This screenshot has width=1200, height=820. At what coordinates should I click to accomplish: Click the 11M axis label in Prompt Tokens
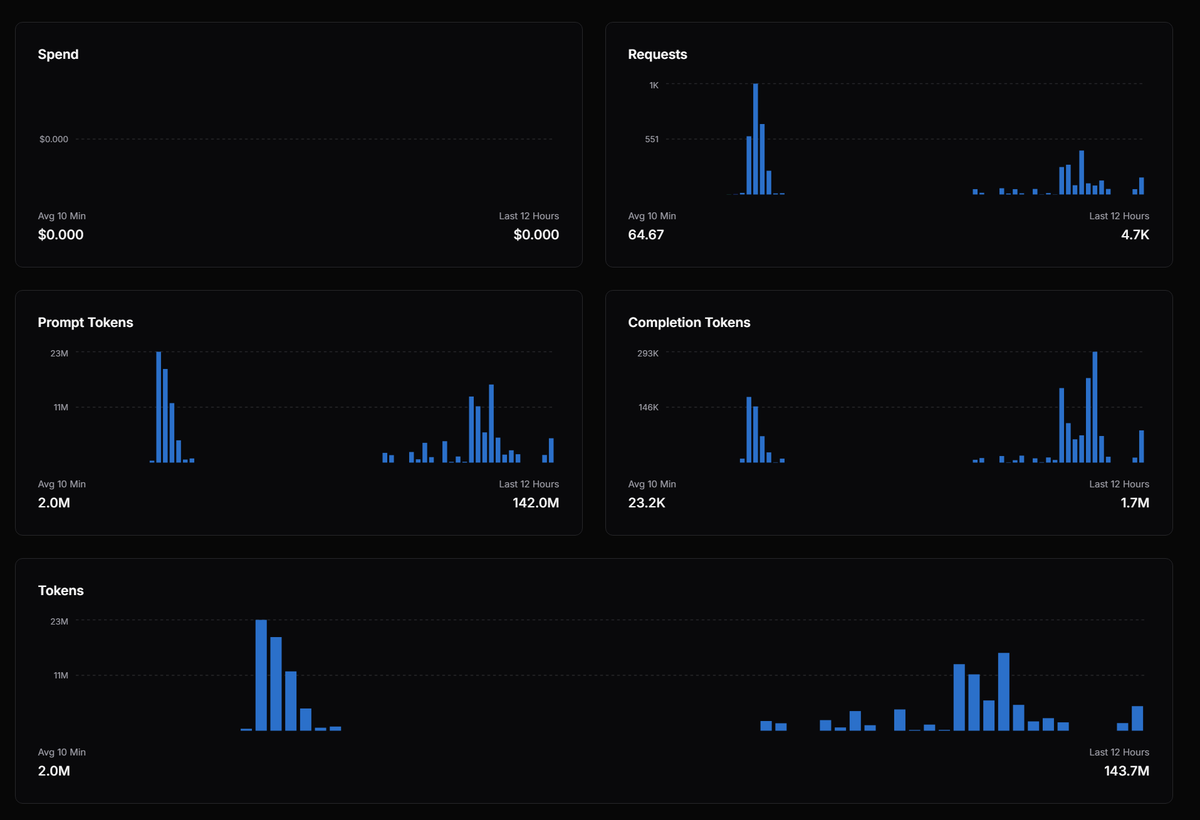[60, 407]
